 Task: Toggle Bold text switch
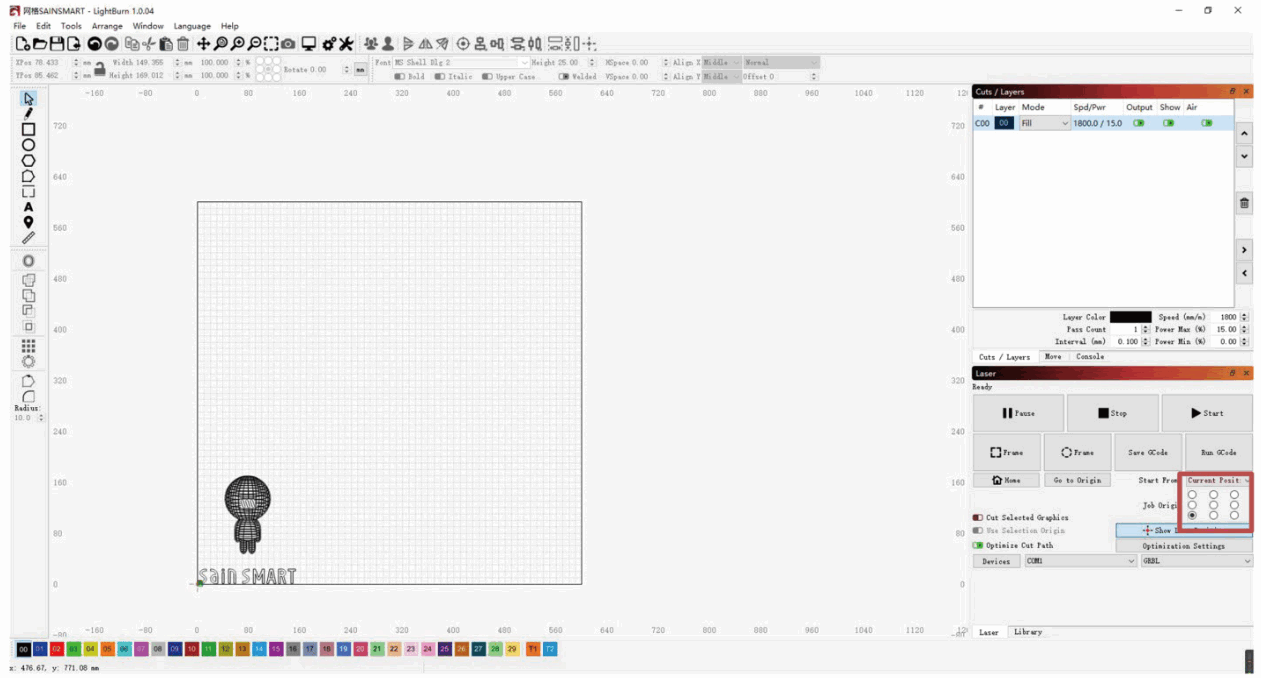[x=399, y=76]
